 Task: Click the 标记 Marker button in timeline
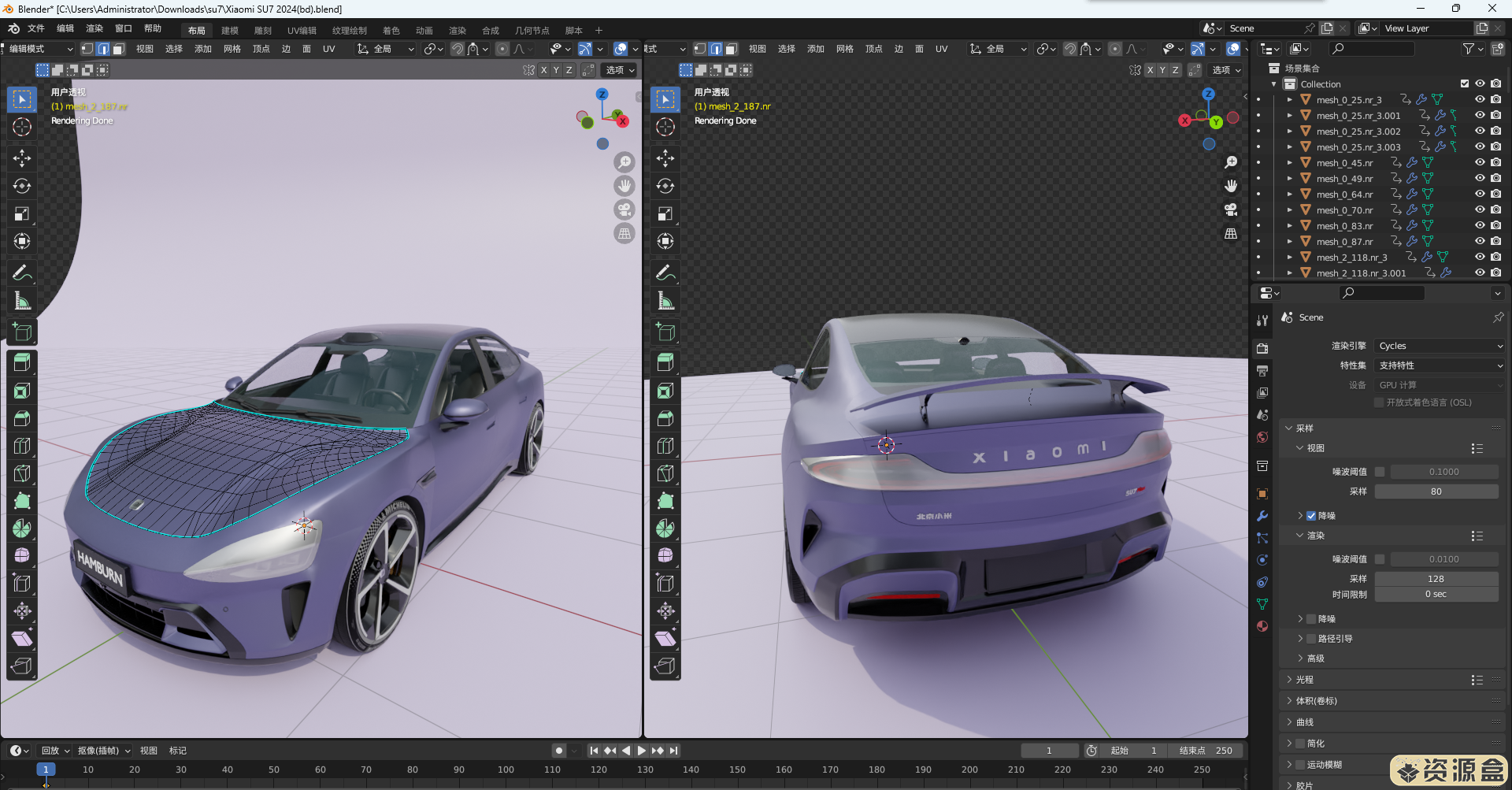coord(178,751)
